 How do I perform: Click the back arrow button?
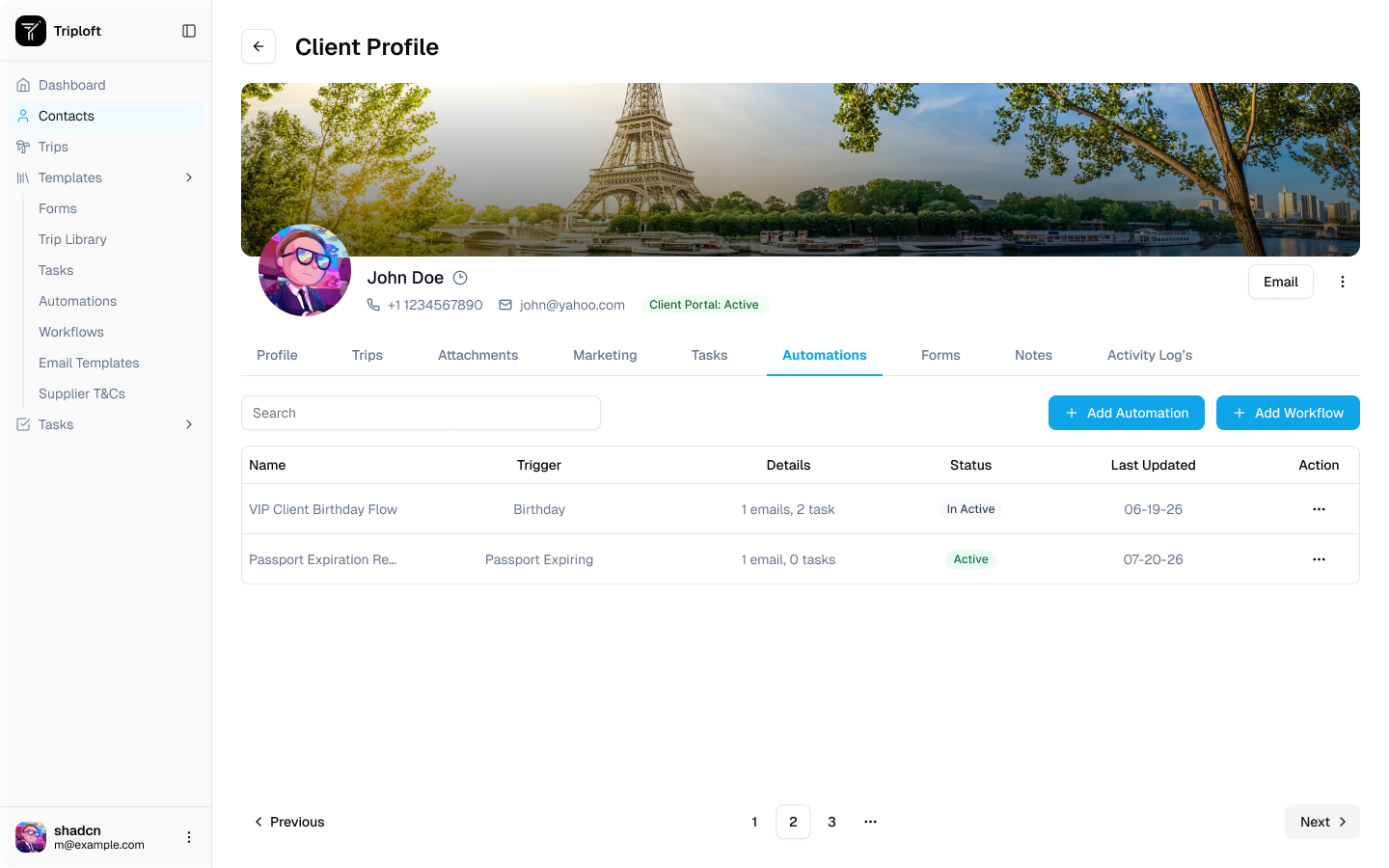click(259, 46)
